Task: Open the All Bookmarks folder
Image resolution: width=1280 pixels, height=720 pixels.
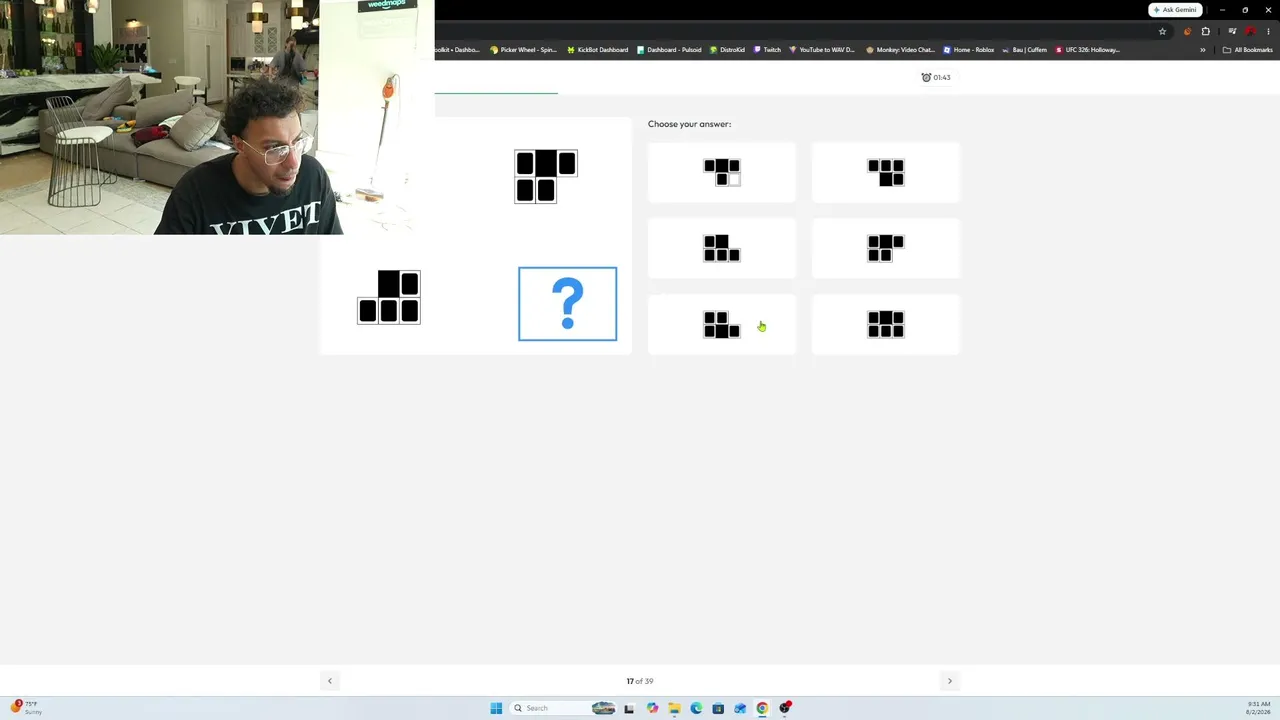Action: click(x=1248, y=50)
